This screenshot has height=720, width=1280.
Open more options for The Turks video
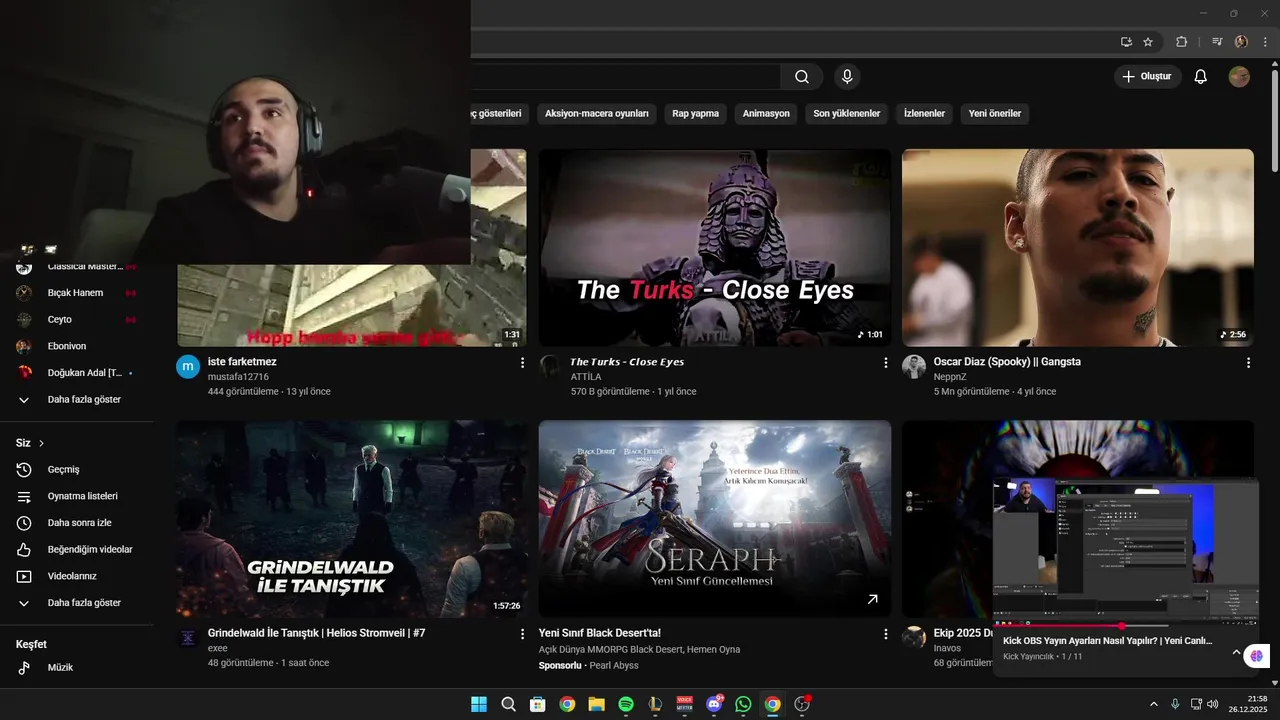[885, 363]
